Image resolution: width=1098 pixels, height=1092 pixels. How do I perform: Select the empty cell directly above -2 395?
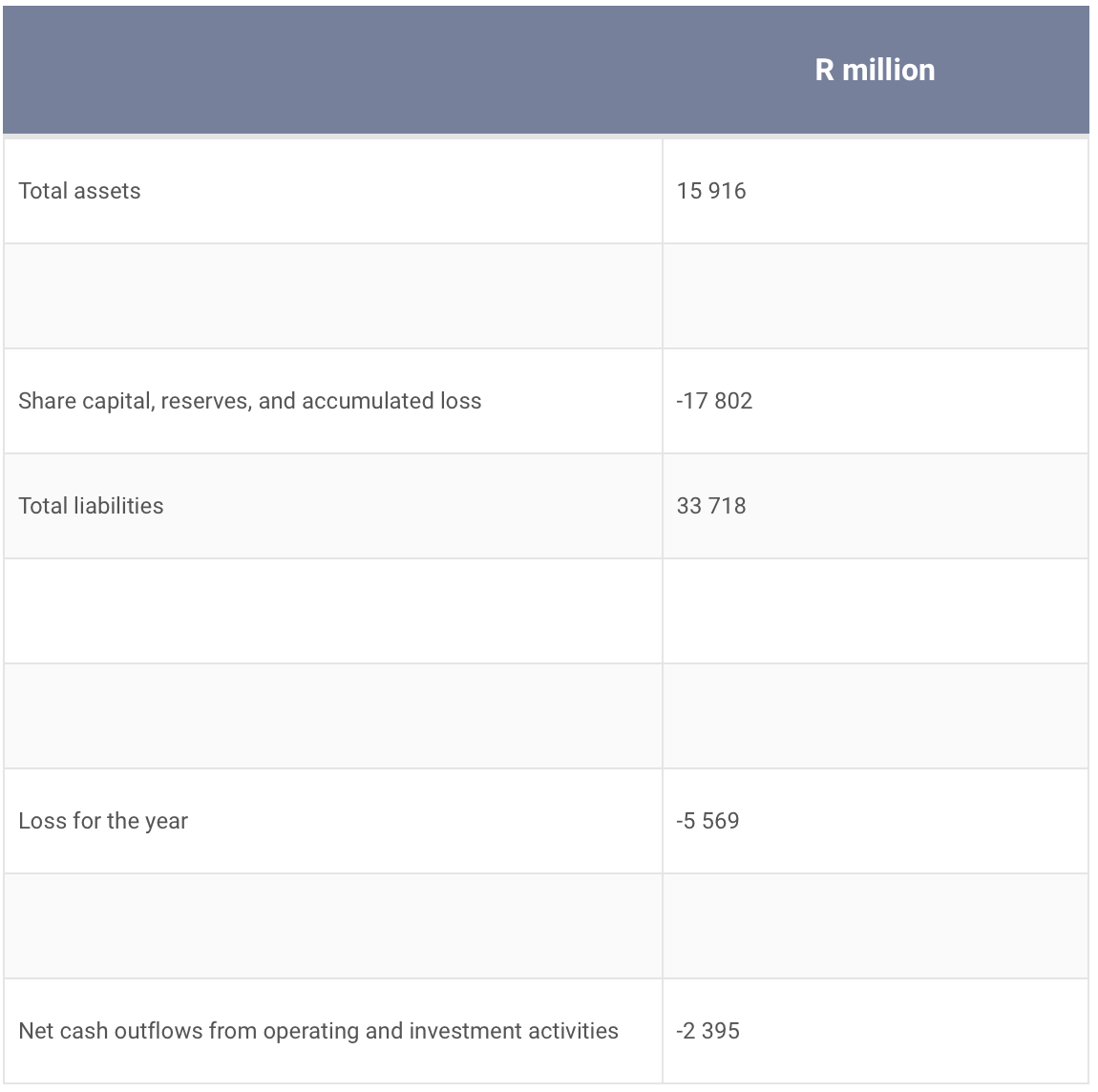[875, 926]
